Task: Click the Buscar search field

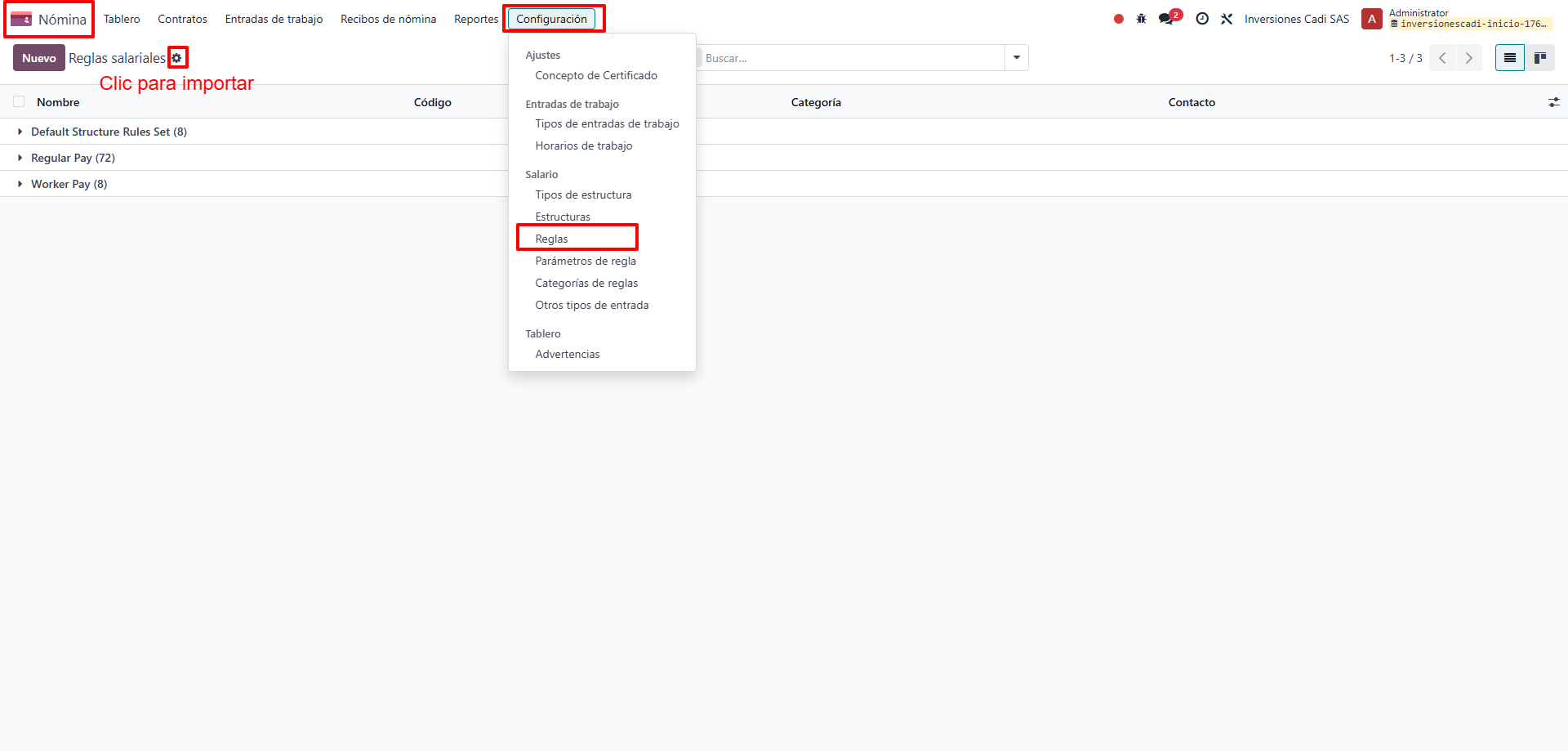Action: 853,58
